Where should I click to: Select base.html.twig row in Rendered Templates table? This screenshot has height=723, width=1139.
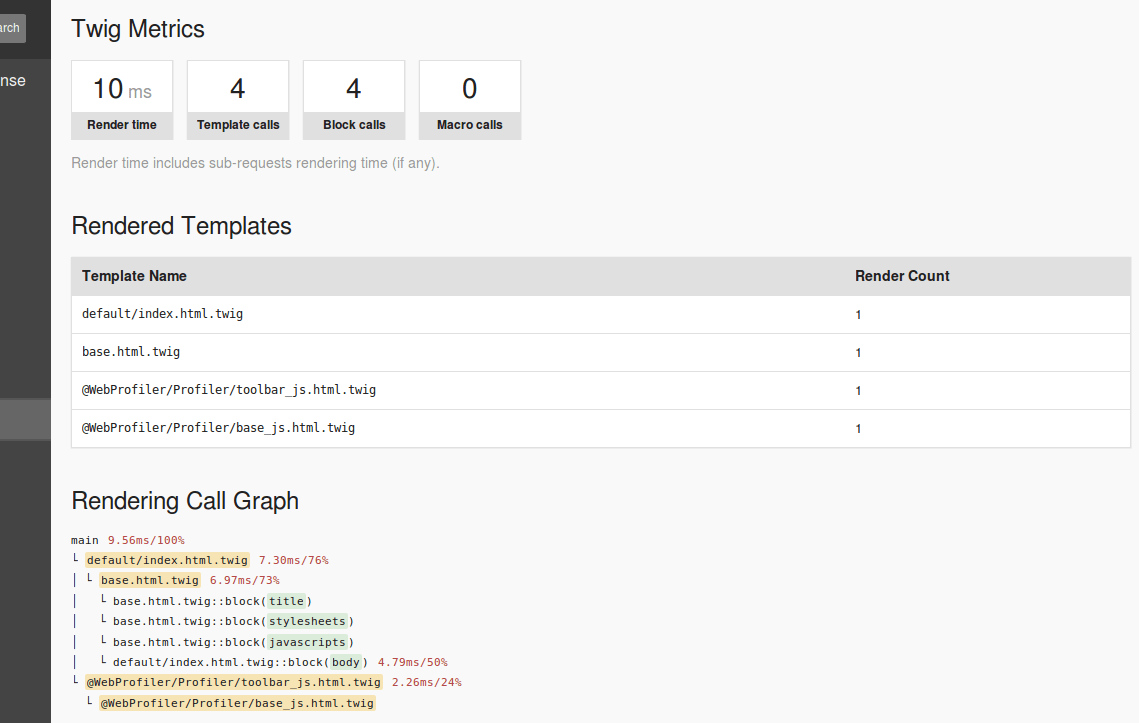(x=131, y=352)
